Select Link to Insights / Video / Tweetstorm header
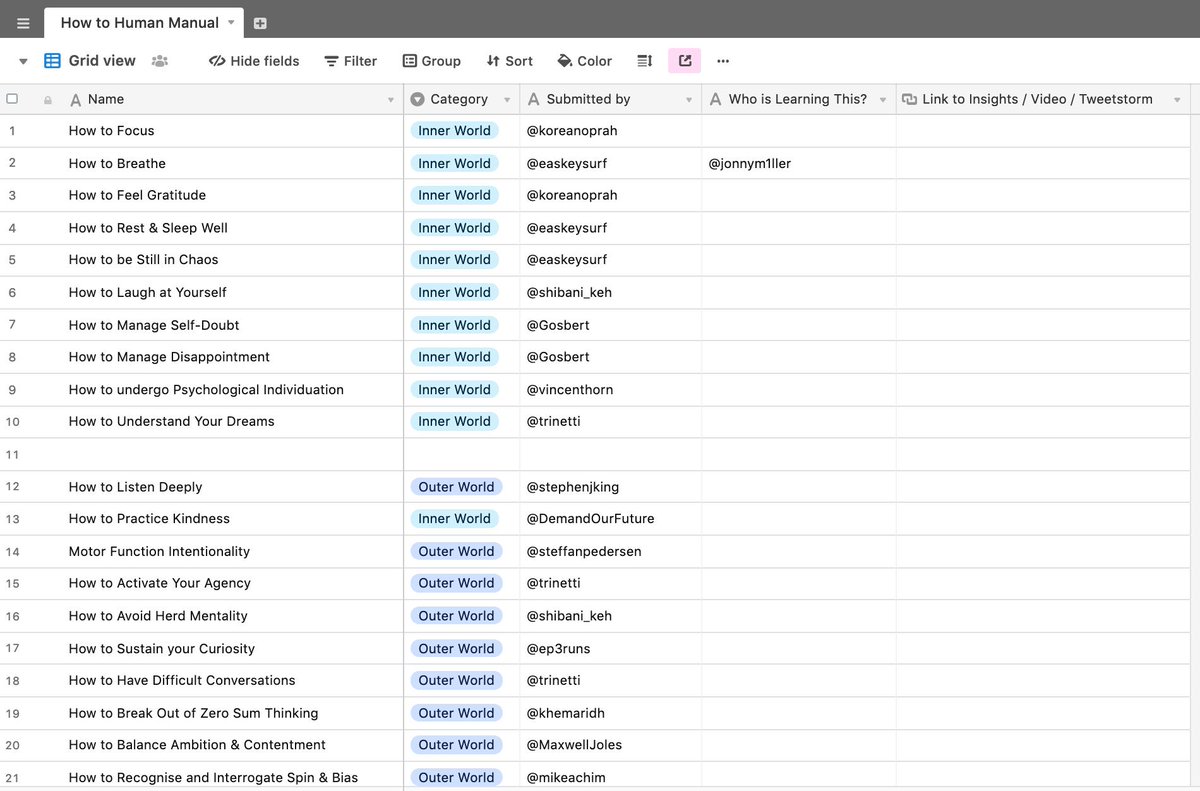Image resolution: width=1200 pixels, height=791 pixels. point(1043,99)
